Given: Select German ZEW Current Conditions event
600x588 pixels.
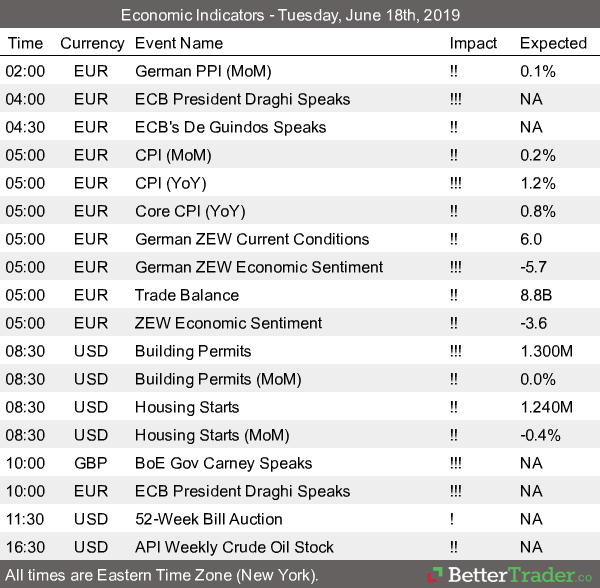Looking at the screenshot, I should 251,239.
